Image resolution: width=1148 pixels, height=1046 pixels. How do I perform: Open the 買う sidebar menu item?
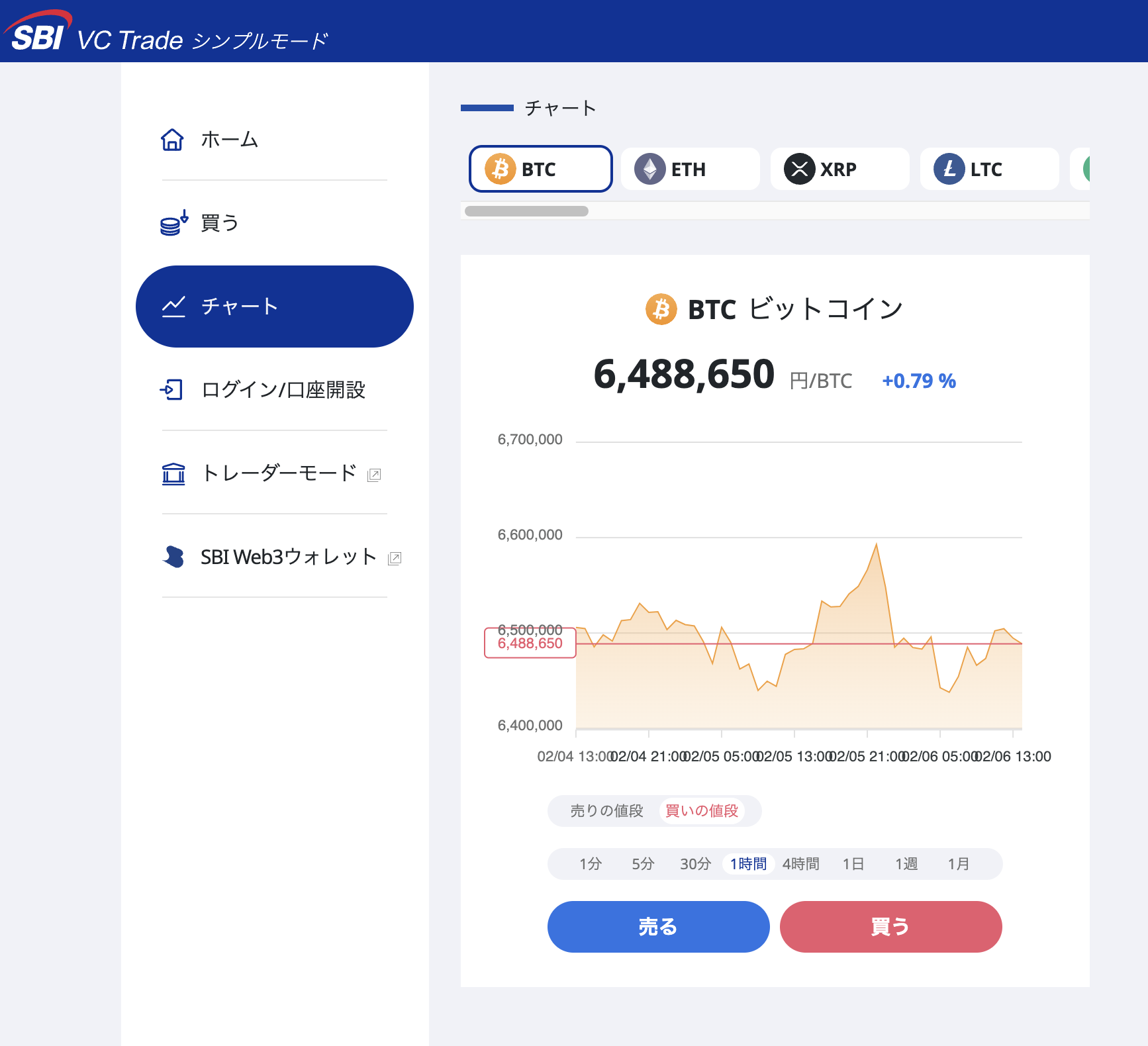coord(275,223)
